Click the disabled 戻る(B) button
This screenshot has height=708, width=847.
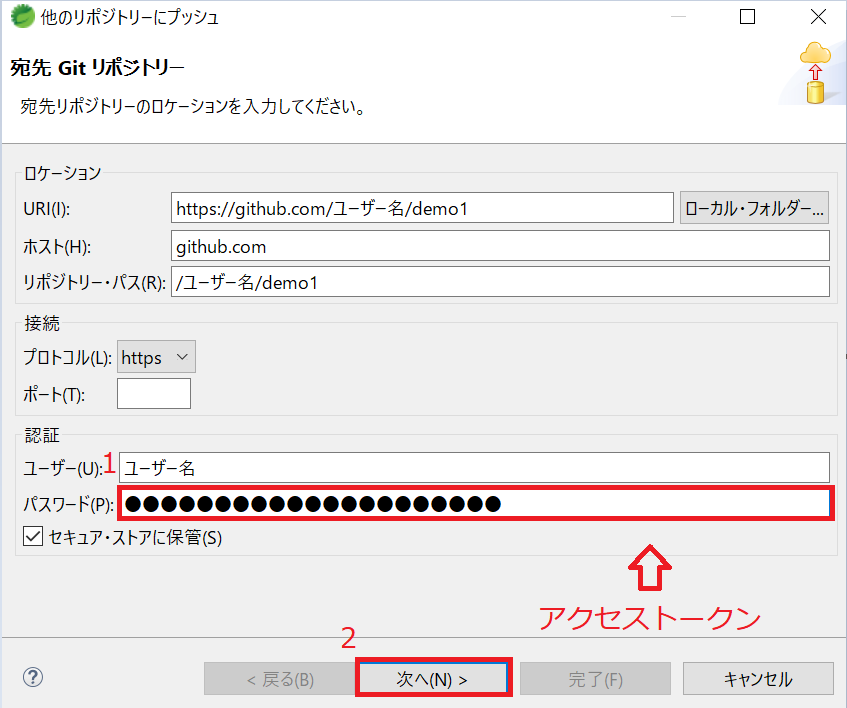coord(281,677)
